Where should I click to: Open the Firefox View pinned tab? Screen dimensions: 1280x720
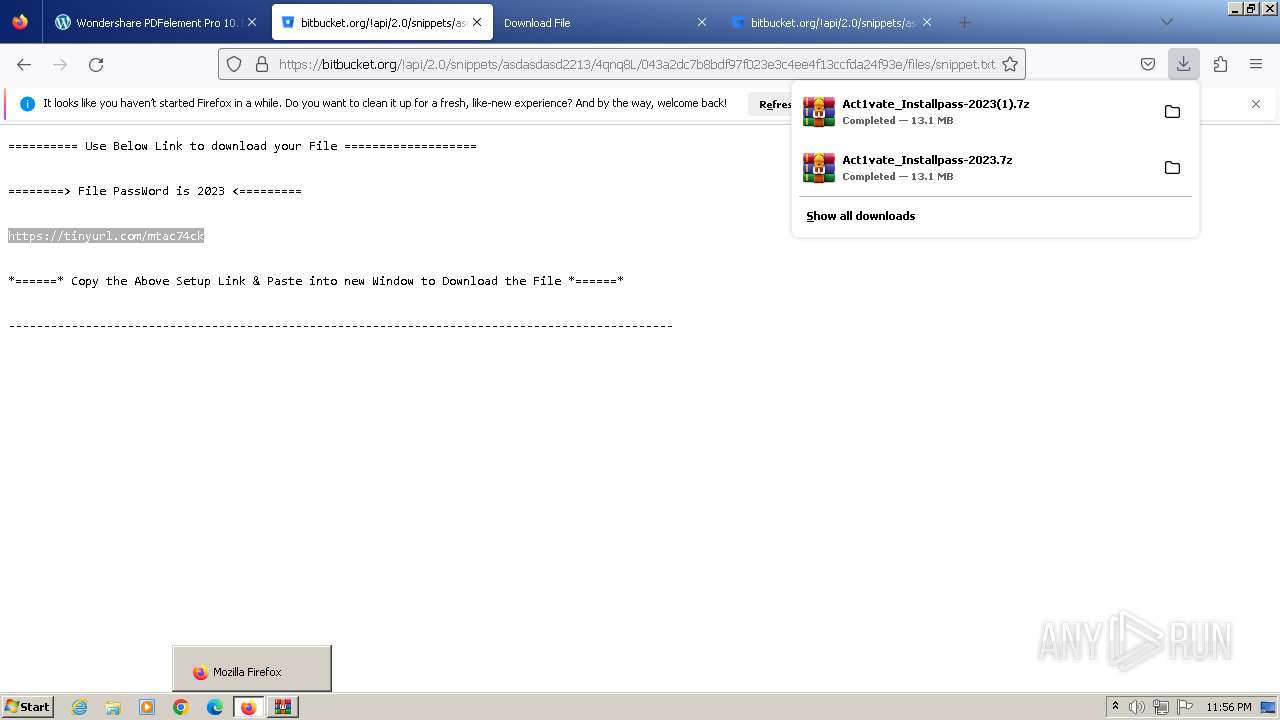[20, 22]
